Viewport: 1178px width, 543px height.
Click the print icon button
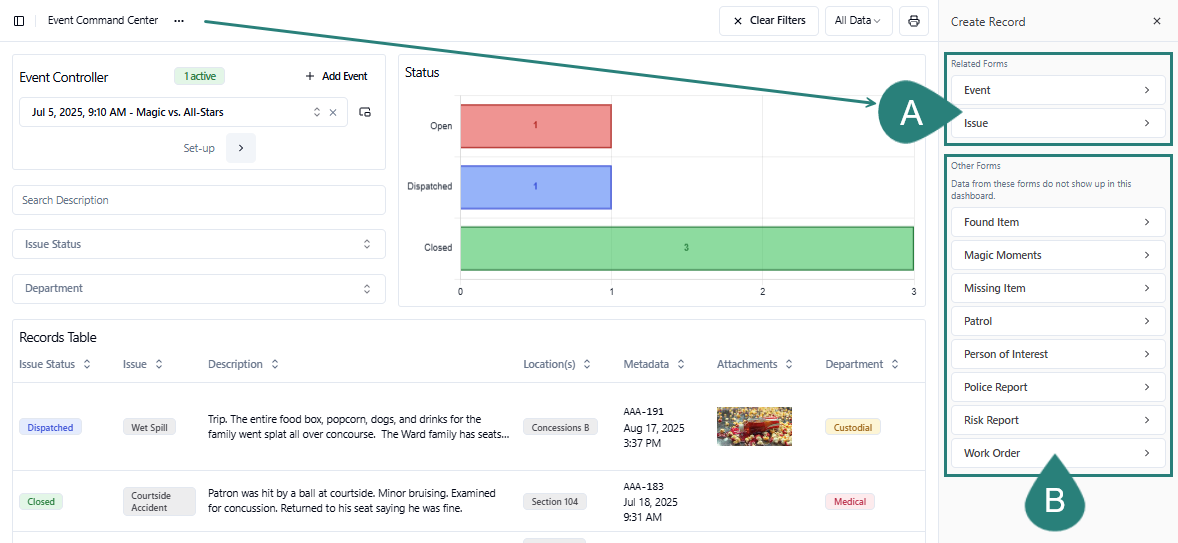[x=913, y=21]
